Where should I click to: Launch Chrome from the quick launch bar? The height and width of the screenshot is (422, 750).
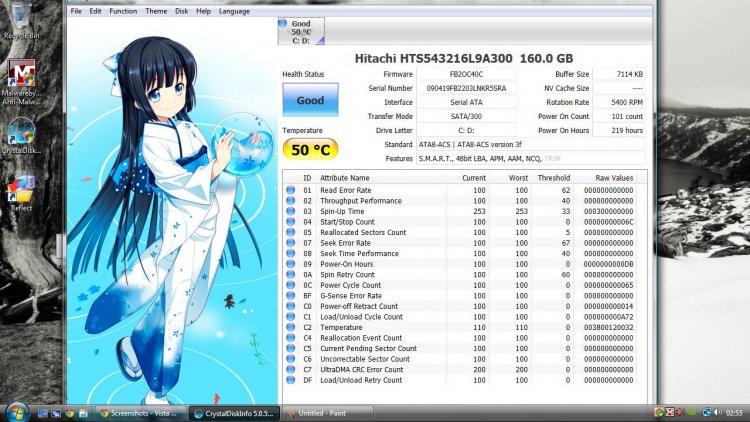[70, 413]
